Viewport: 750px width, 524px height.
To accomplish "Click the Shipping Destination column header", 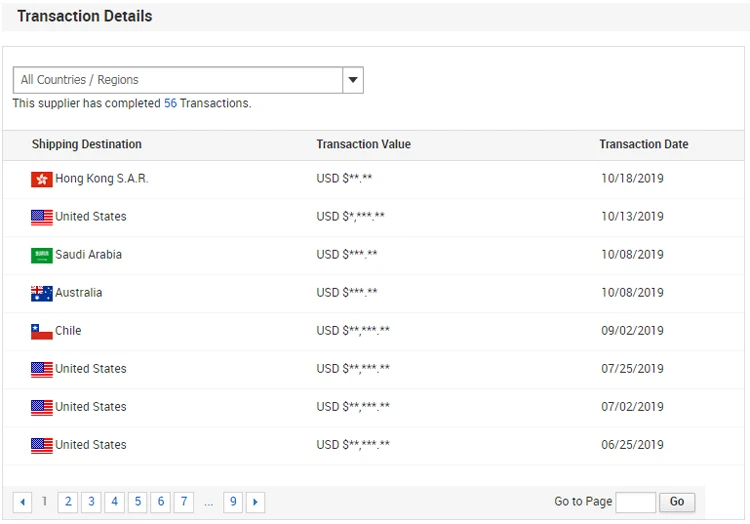I will (x=87, y=144).
